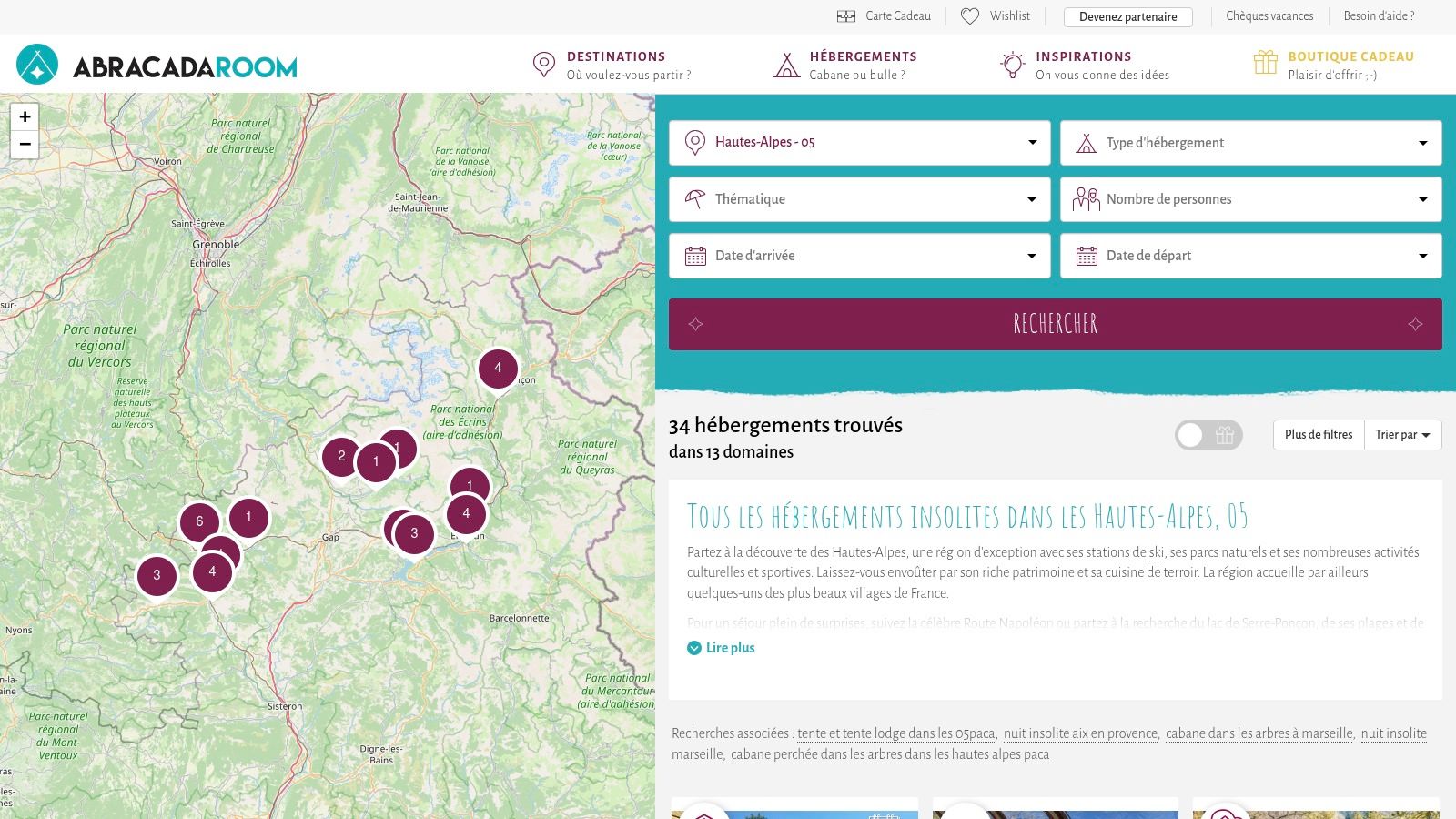
Task: Click the calendar icon in Date d'arrivée
Action: [695, 256]
